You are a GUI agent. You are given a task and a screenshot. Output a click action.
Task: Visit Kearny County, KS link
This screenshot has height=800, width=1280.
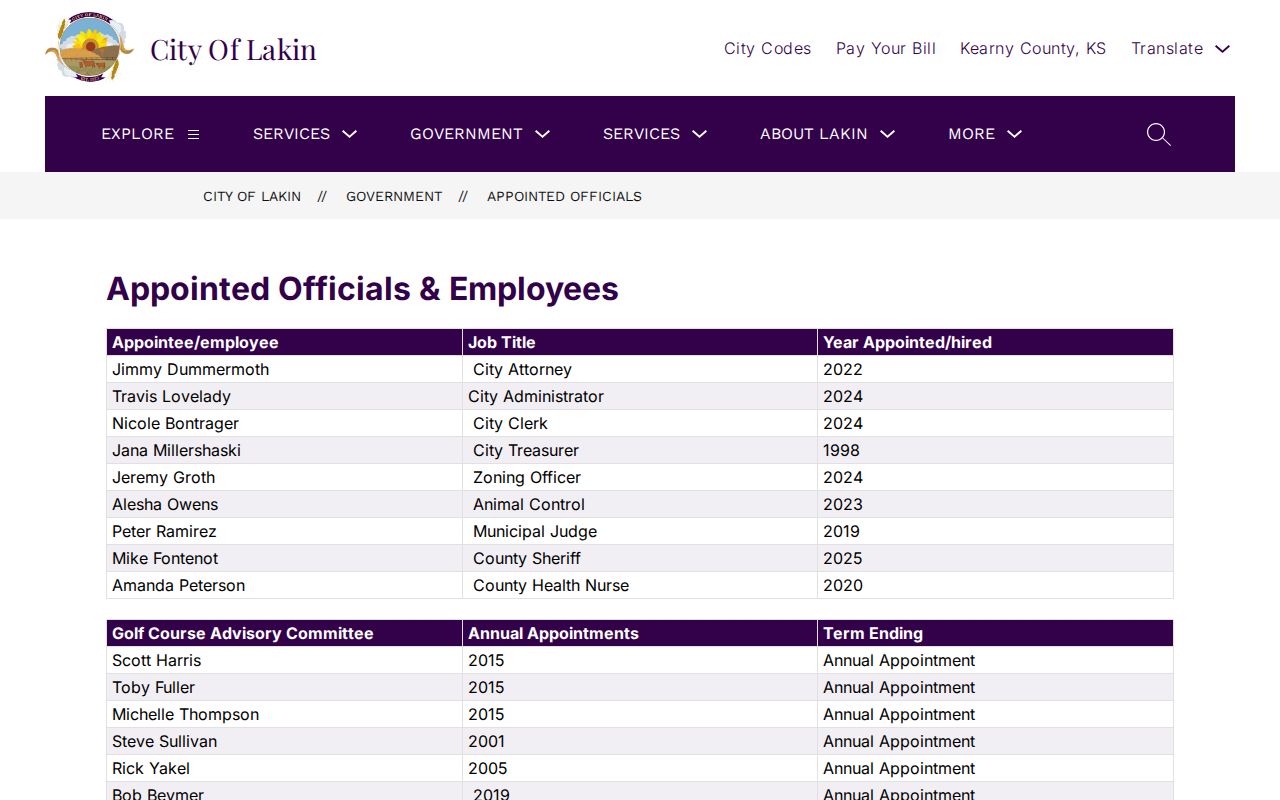pyautogui.click(x=1033, y=48)
